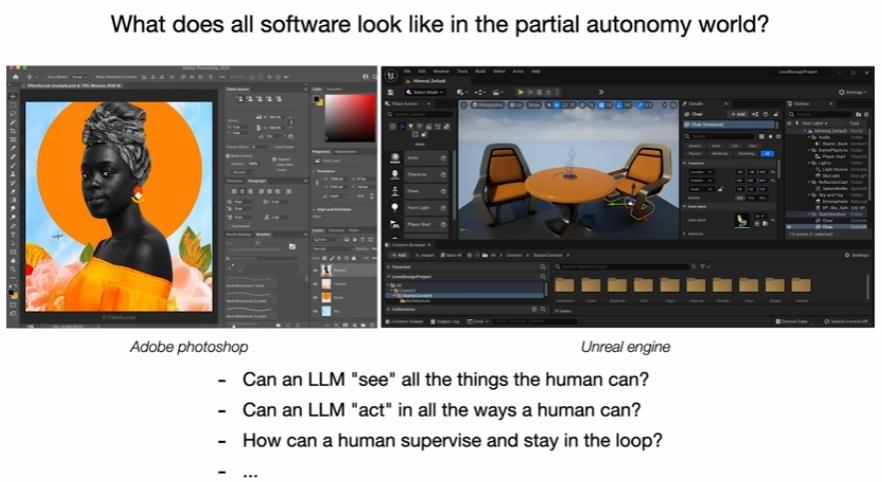Select the Move tool in Photoshop toolbar
Screen dimensions: 882x482
click(x=12, y=97)
